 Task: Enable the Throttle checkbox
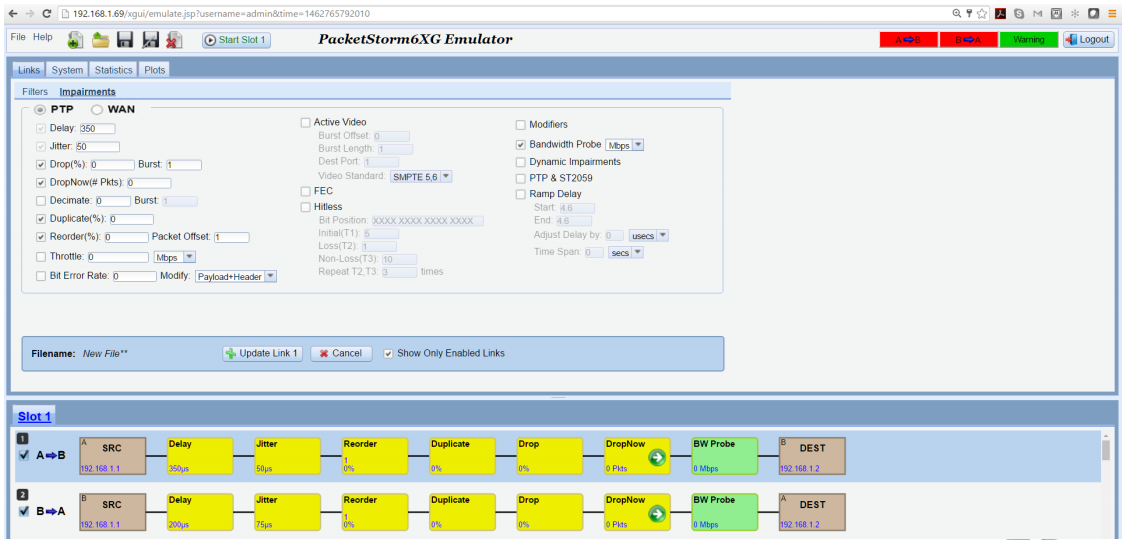coord(41,256)
